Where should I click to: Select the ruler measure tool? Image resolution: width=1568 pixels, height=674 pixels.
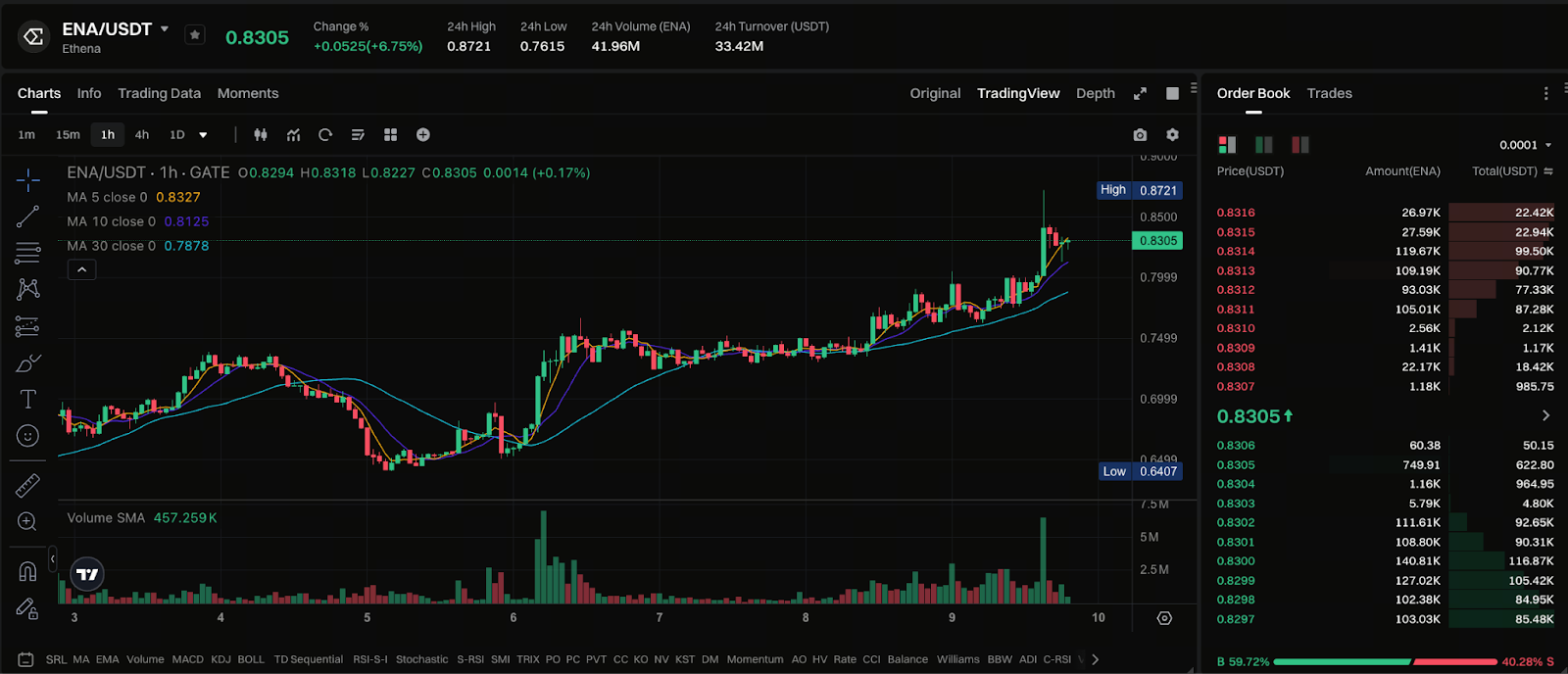tap(27, 485)
